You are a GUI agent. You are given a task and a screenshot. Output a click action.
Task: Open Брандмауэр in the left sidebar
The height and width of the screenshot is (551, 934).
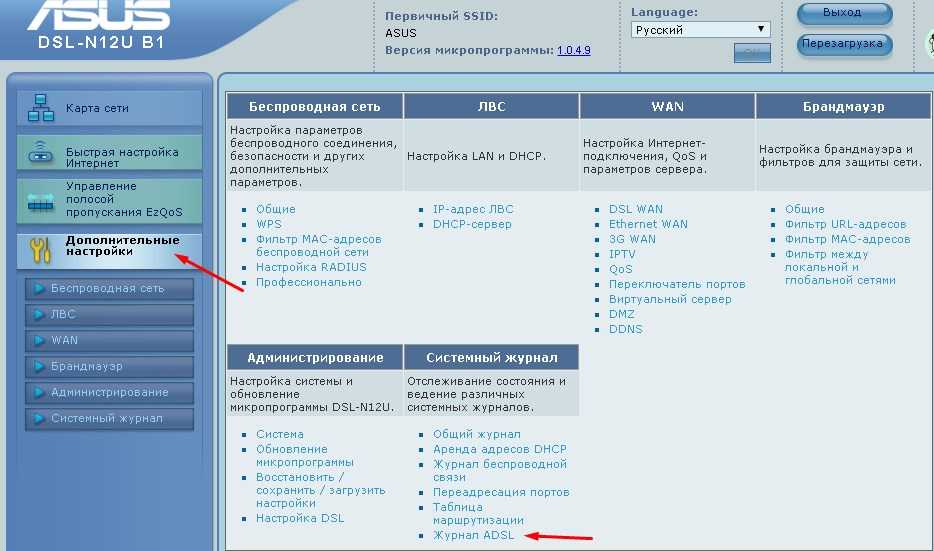(x=109, y=367)
